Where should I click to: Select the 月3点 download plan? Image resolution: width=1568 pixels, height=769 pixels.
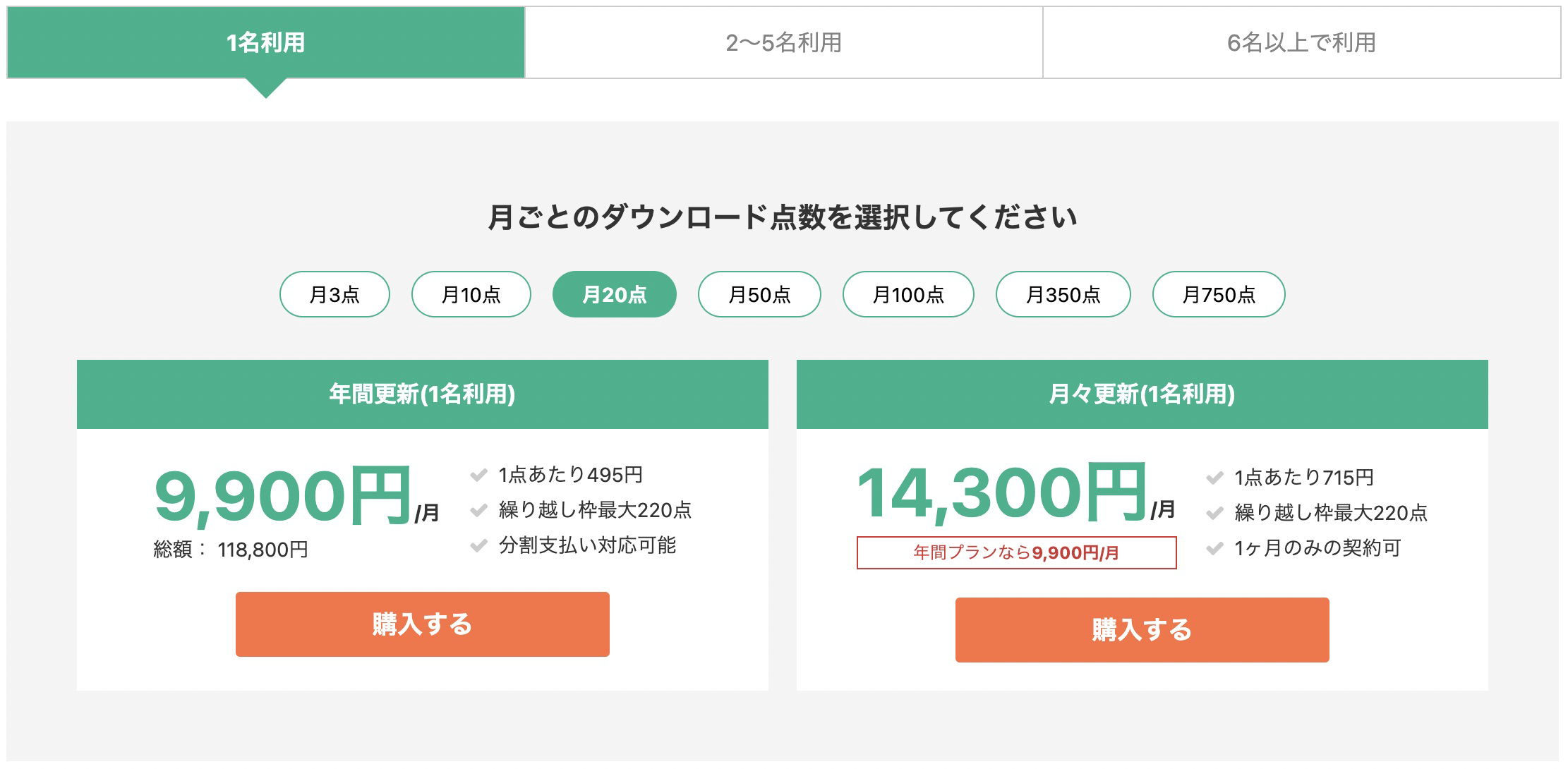334,294
